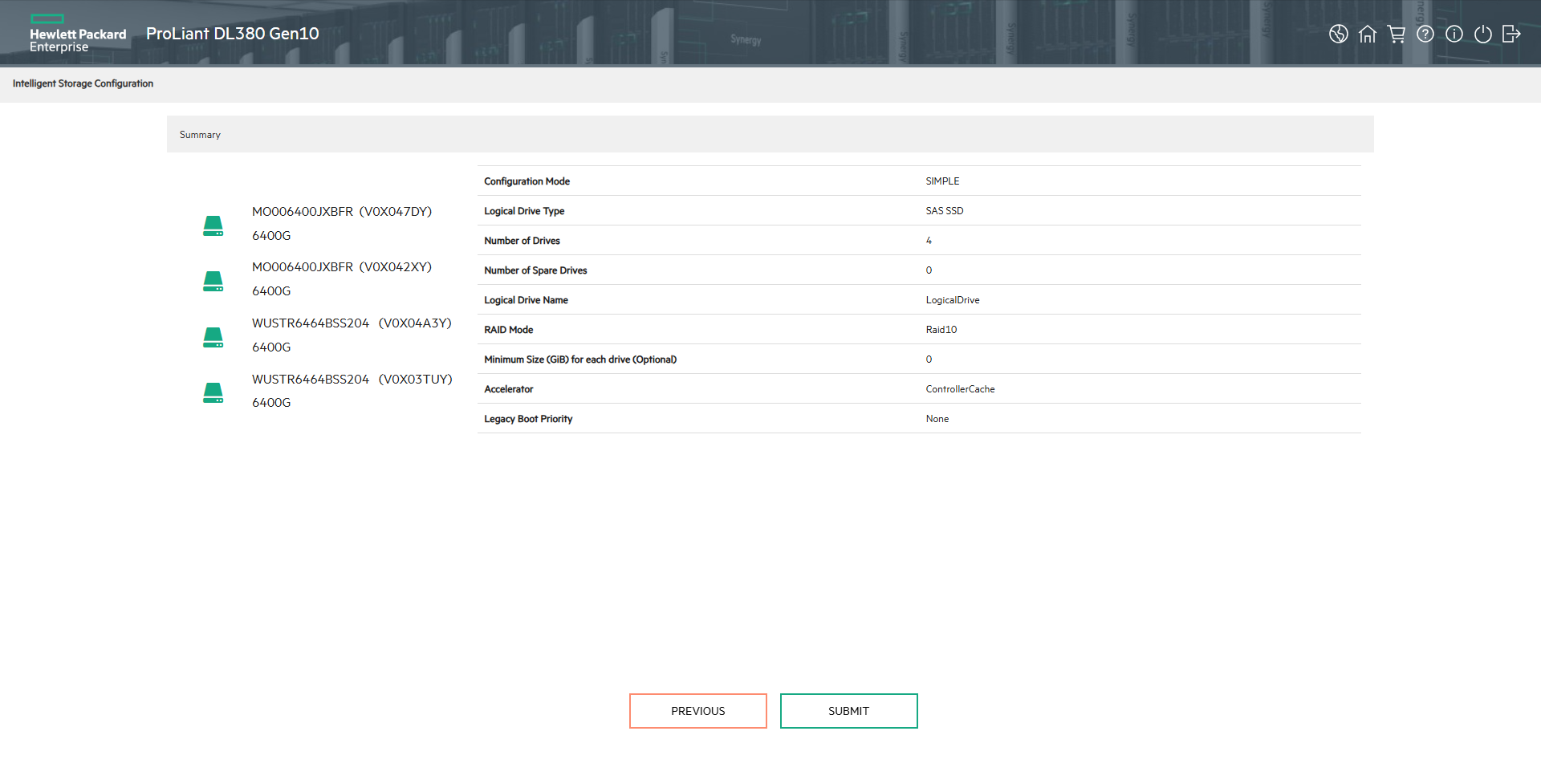1541x784 pixels.
Task: Click the RAID Mode Raid10 value
Action: (x=941, y=330)
